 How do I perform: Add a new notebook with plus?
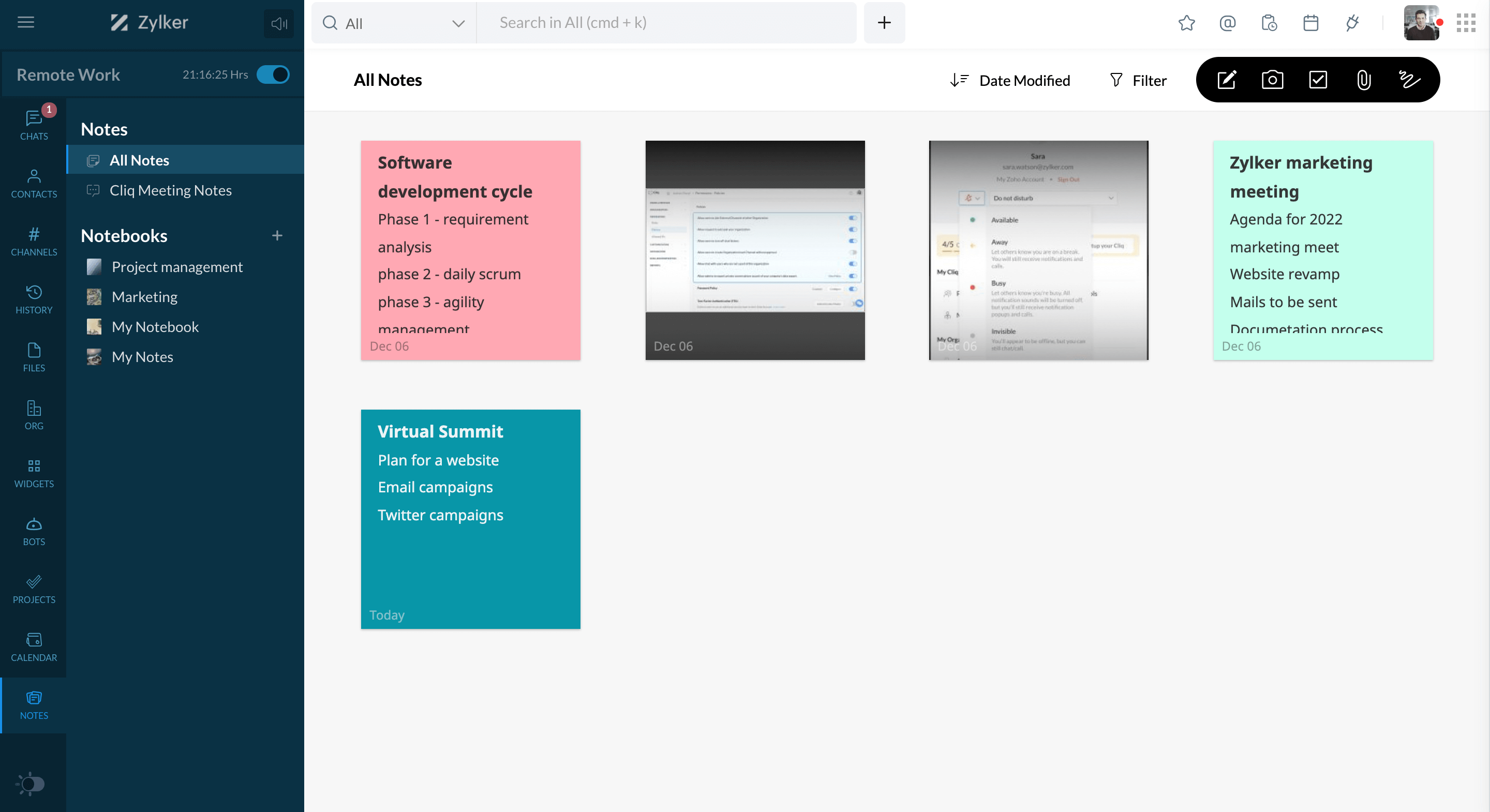(x=277, y=235)
